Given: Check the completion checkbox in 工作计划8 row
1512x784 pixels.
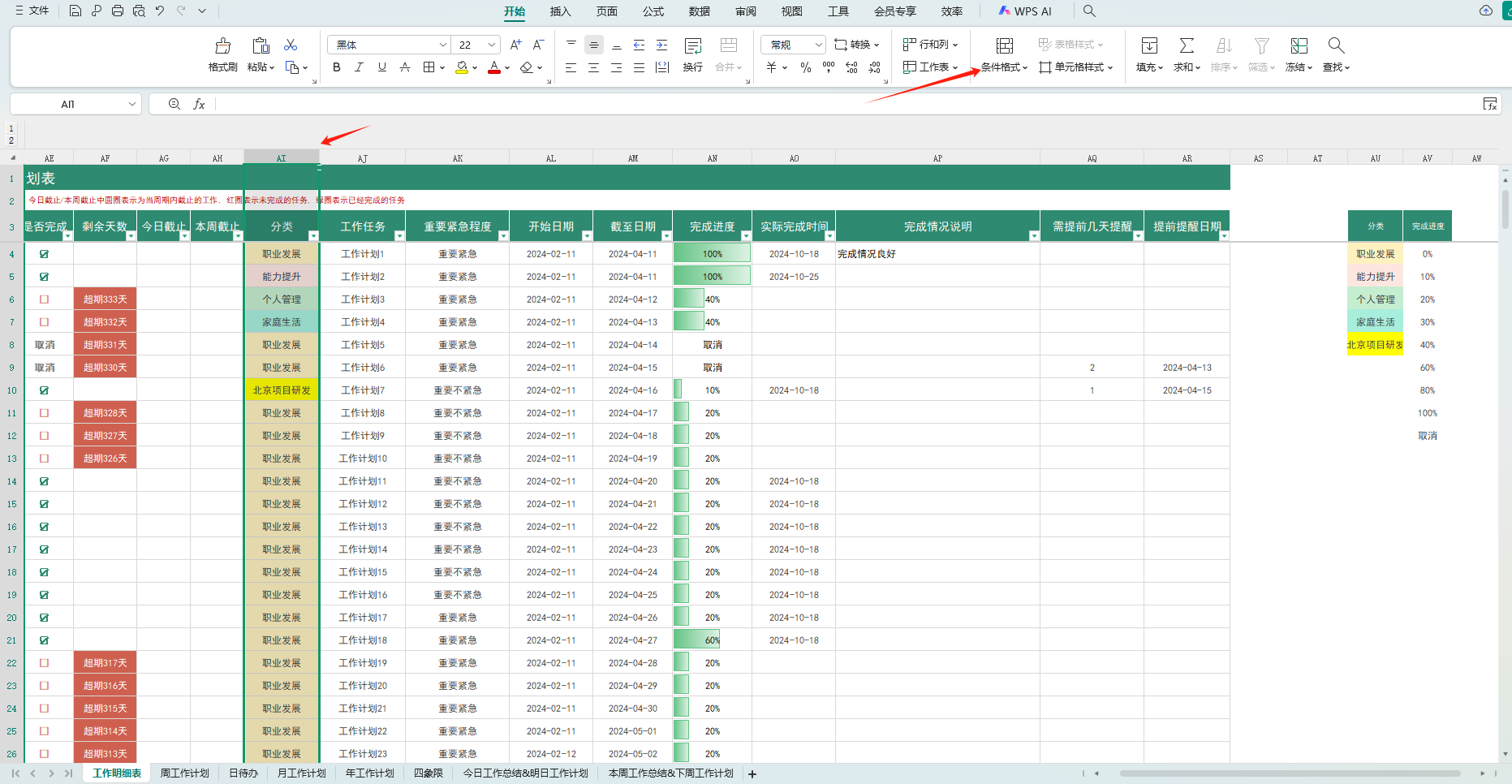Looking at the screenshot, I should click(x=45, y=413).
